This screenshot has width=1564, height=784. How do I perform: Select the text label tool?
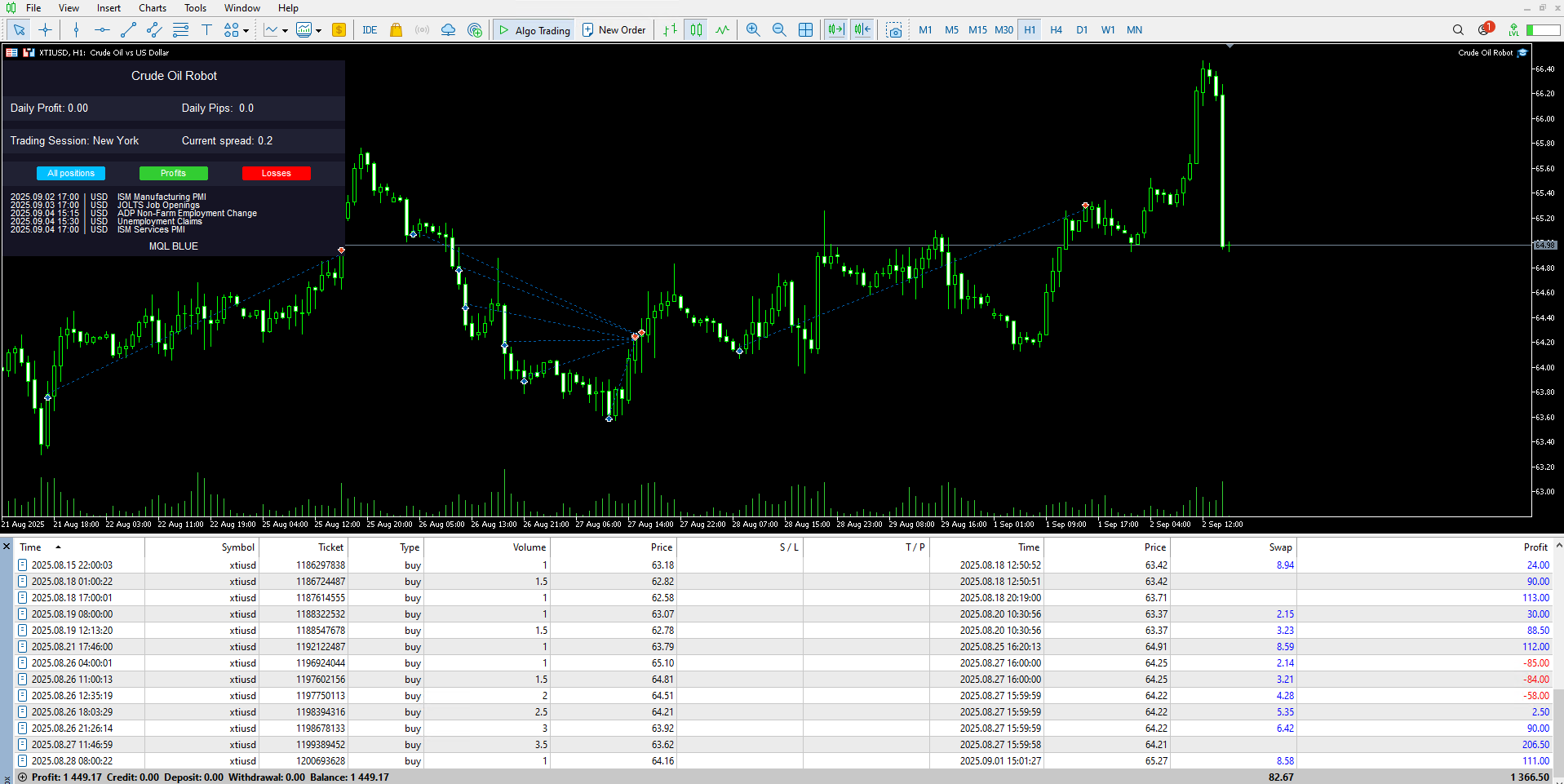pos(206,30)
